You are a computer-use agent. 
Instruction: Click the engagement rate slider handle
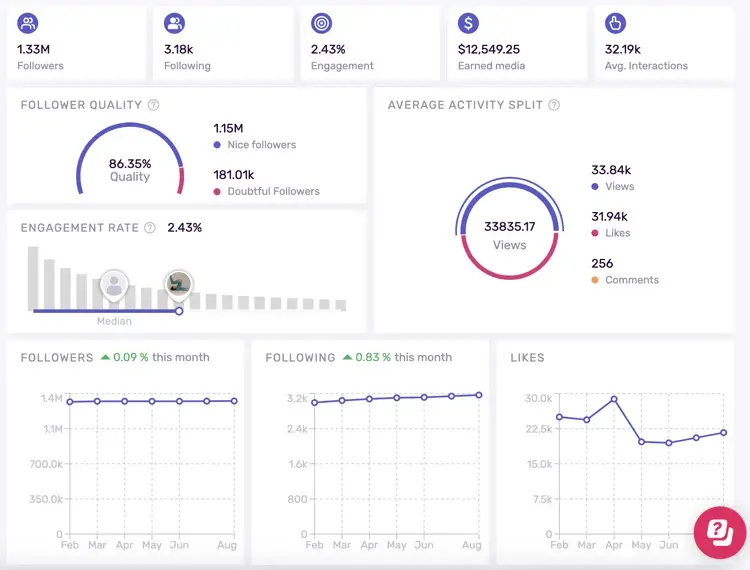[x=179, y=311]
